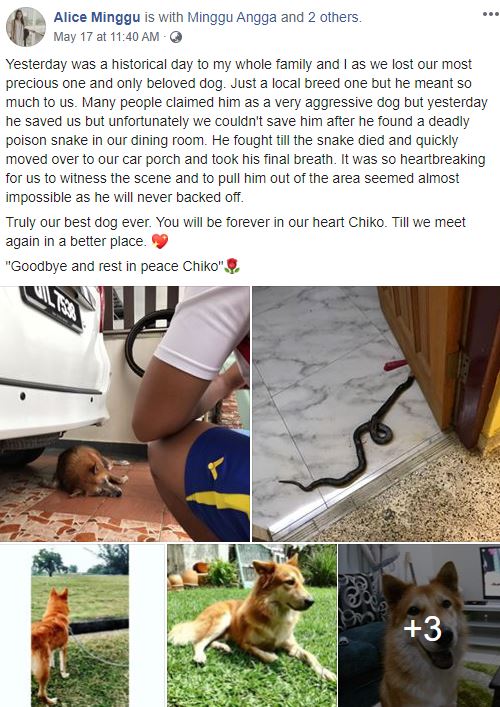
Task: Show the '2 others' tagged people
Action: tap(328, 18)
